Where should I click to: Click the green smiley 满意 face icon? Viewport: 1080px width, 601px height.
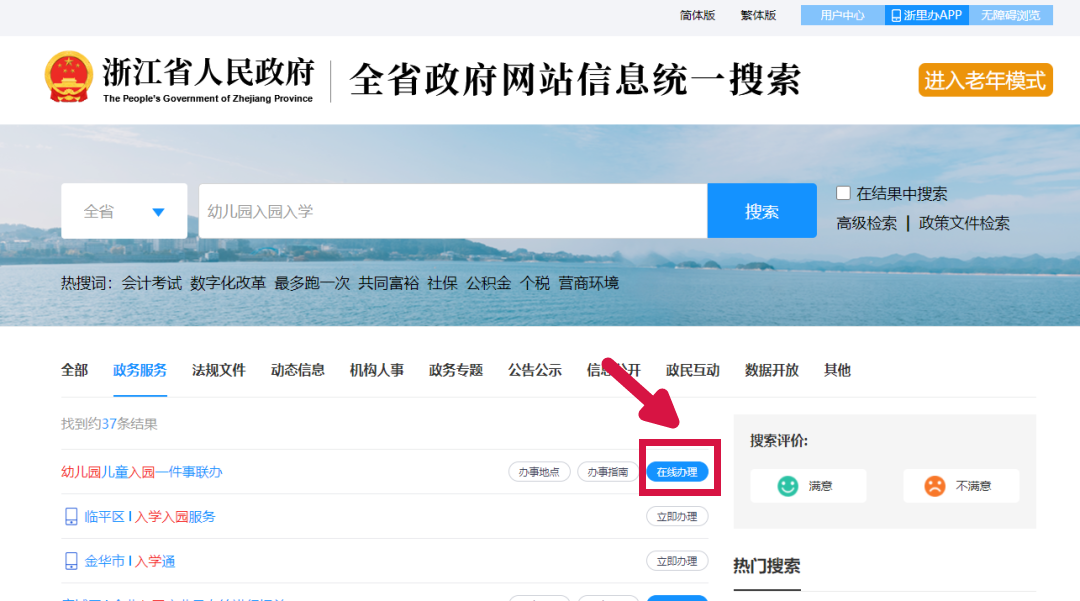point(787,486)
